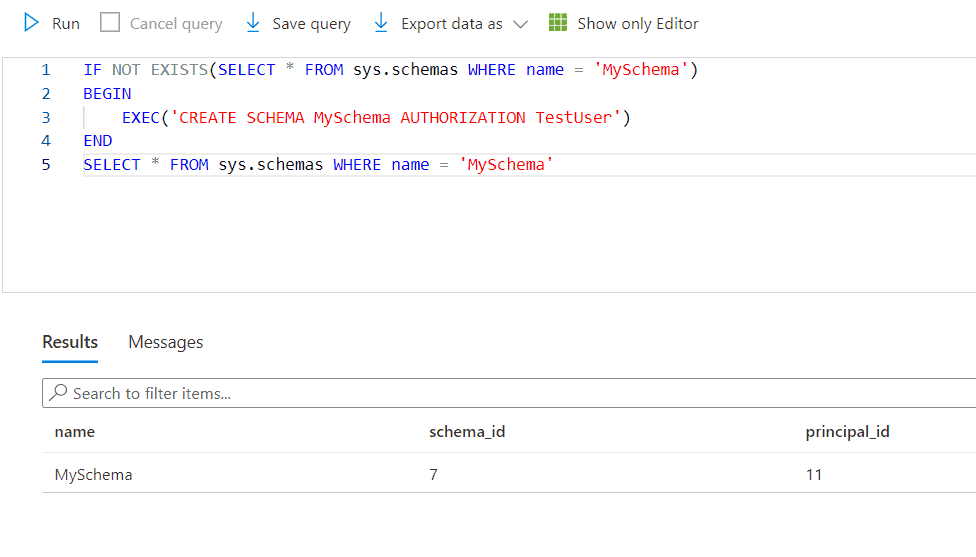976x557 pixels.
Task: Switch to the Messages tab
Action: pos(166,342)
